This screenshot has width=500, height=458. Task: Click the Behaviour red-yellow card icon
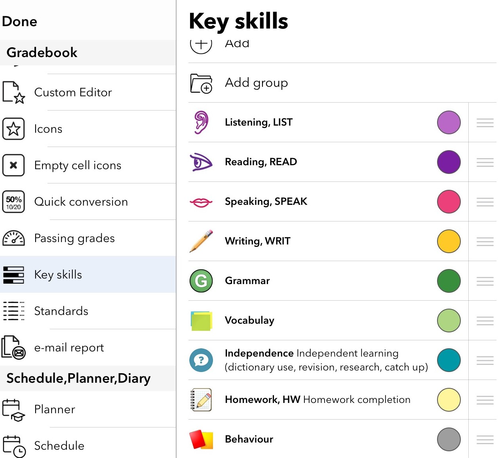tap(201, 439)
